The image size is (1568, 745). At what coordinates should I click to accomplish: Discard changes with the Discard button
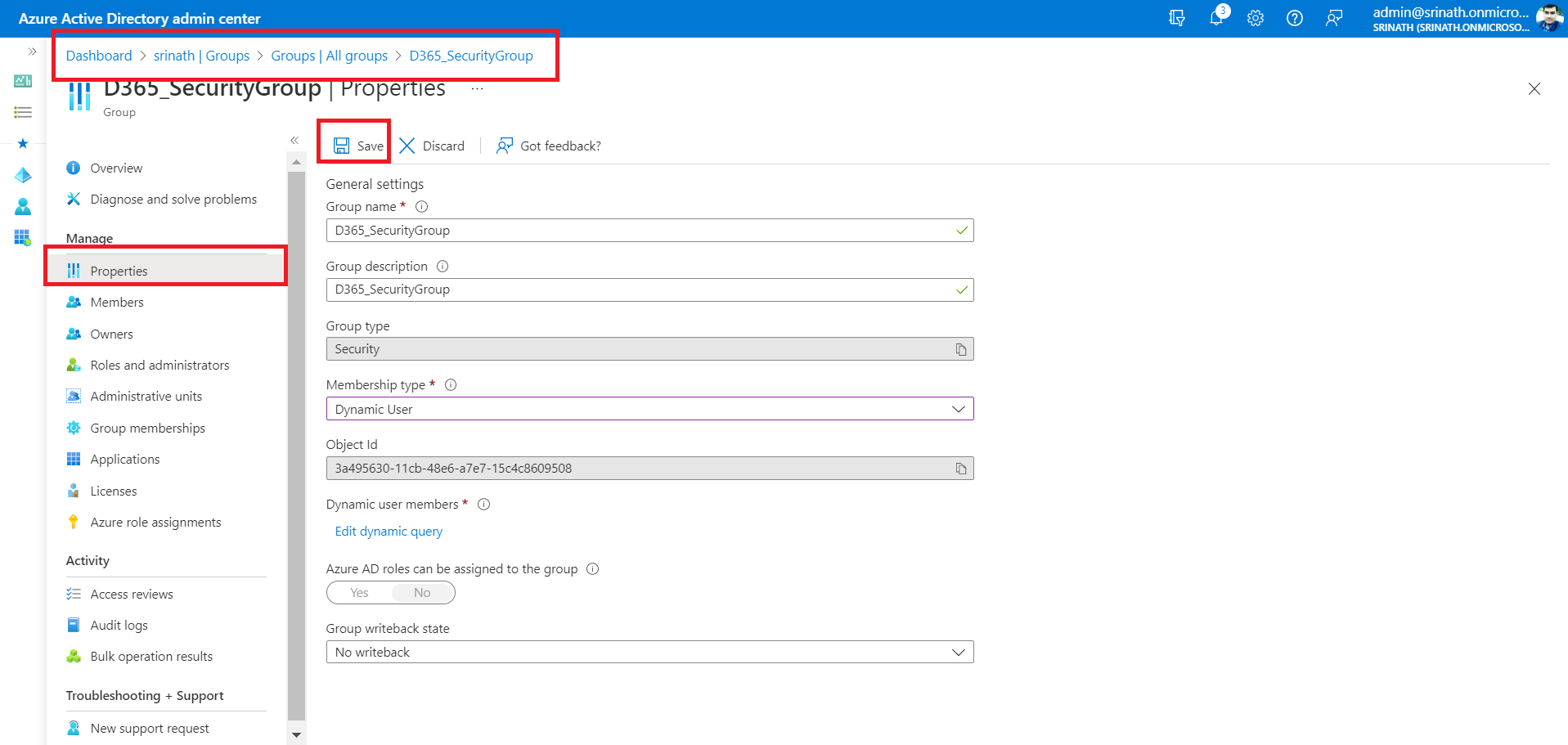(432, 146)
